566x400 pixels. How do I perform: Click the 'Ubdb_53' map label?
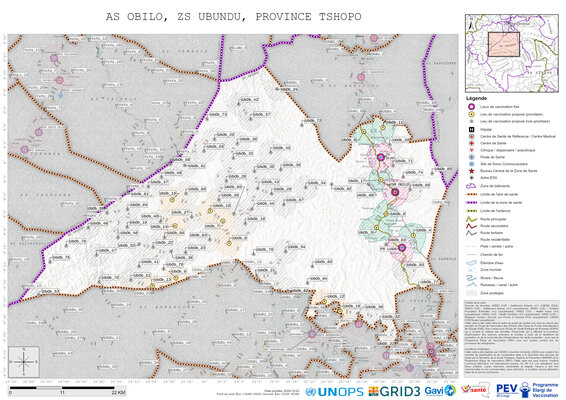tap(51, 291)
